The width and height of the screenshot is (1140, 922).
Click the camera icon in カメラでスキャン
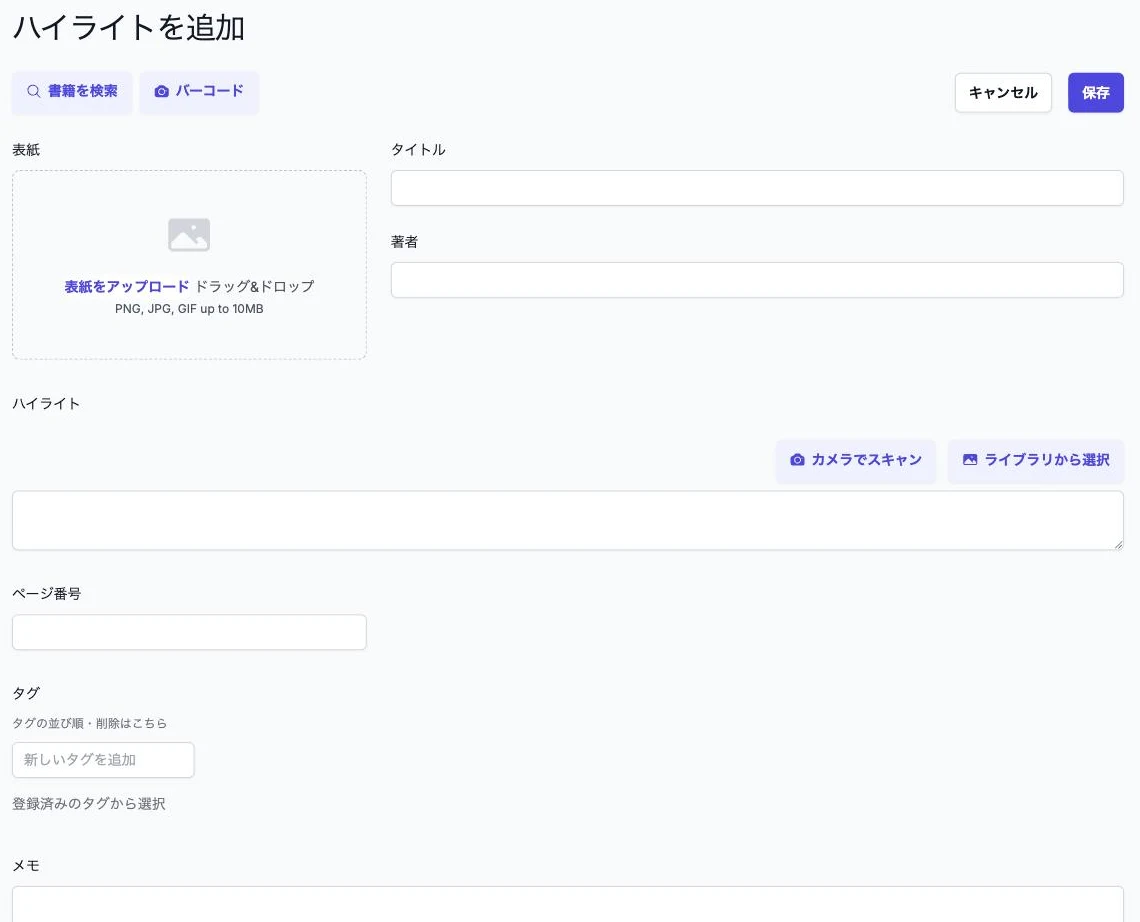click(x=798, y=460)
